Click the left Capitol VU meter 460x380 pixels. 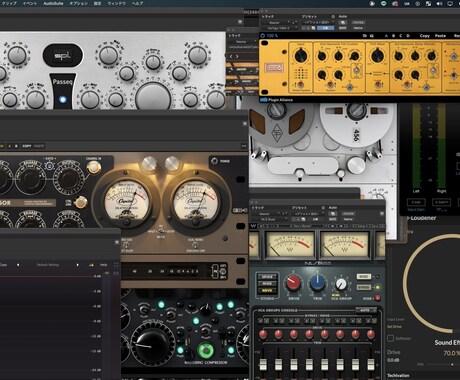127,201
